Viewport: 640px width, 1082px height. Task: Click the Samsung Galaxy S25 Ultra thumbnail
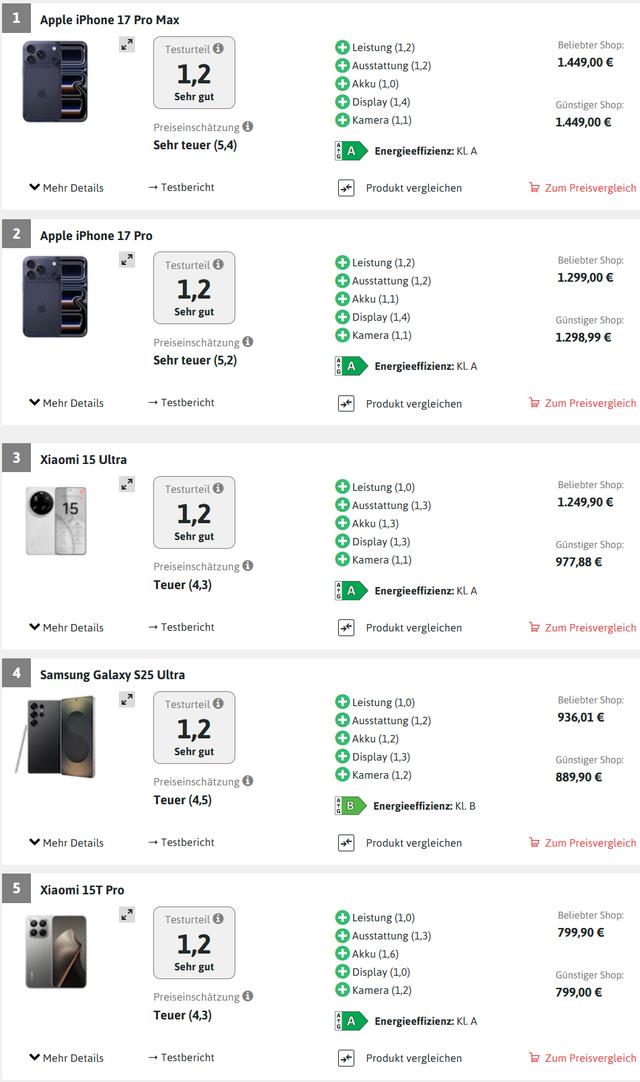(55, 735)
